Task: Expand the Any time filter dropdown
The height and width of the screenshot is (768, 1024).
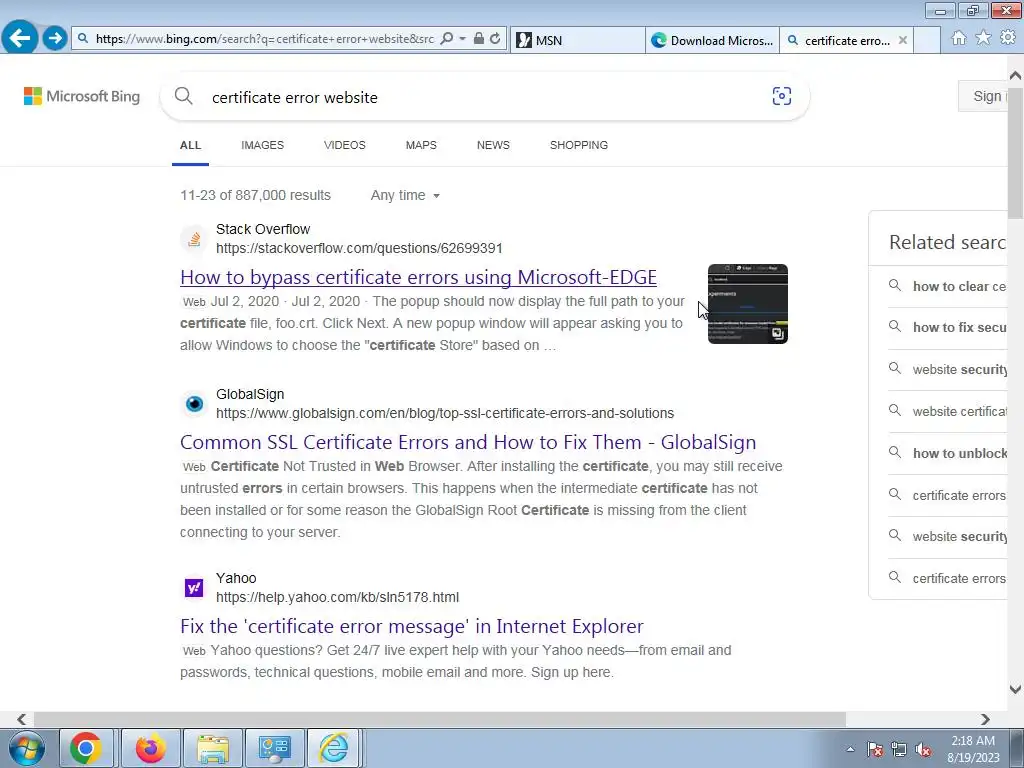Action: [x=405, y=195]
